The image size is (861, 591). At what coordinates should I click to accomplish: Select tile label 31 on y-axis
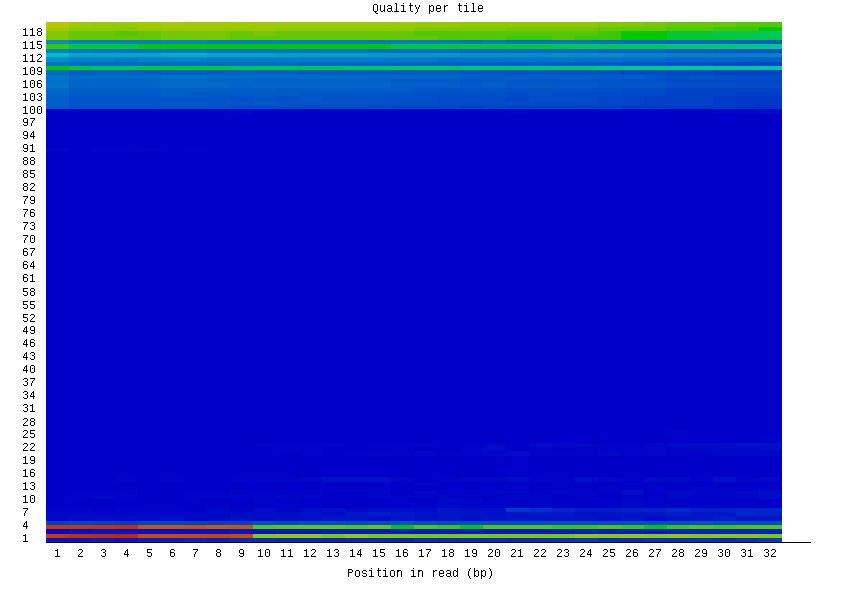[29, 409]
